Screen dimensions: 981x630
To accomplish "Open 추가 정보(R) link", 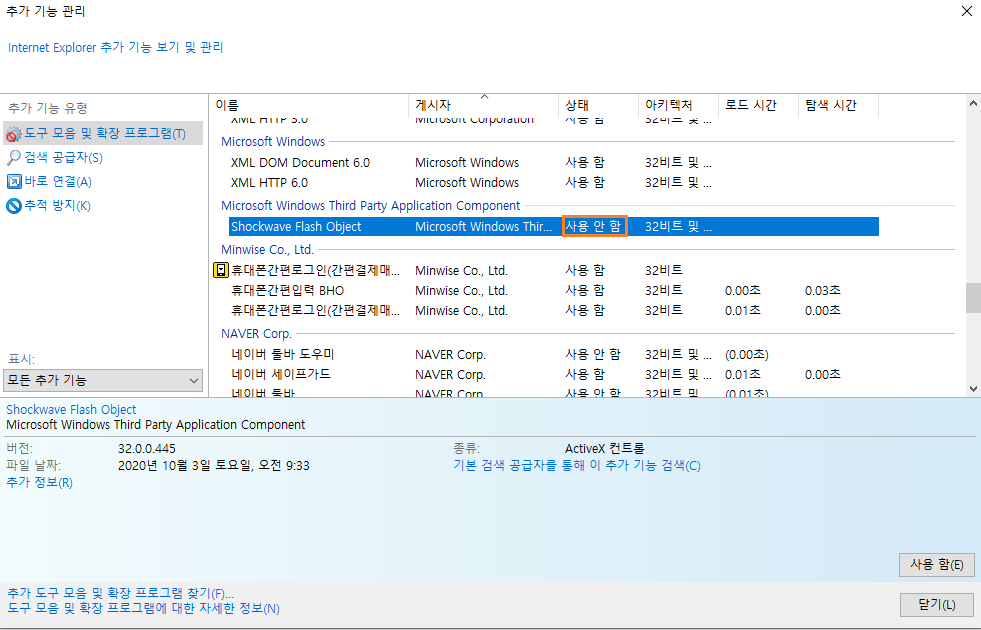I will pyautogui.click(x=39, y=482).
